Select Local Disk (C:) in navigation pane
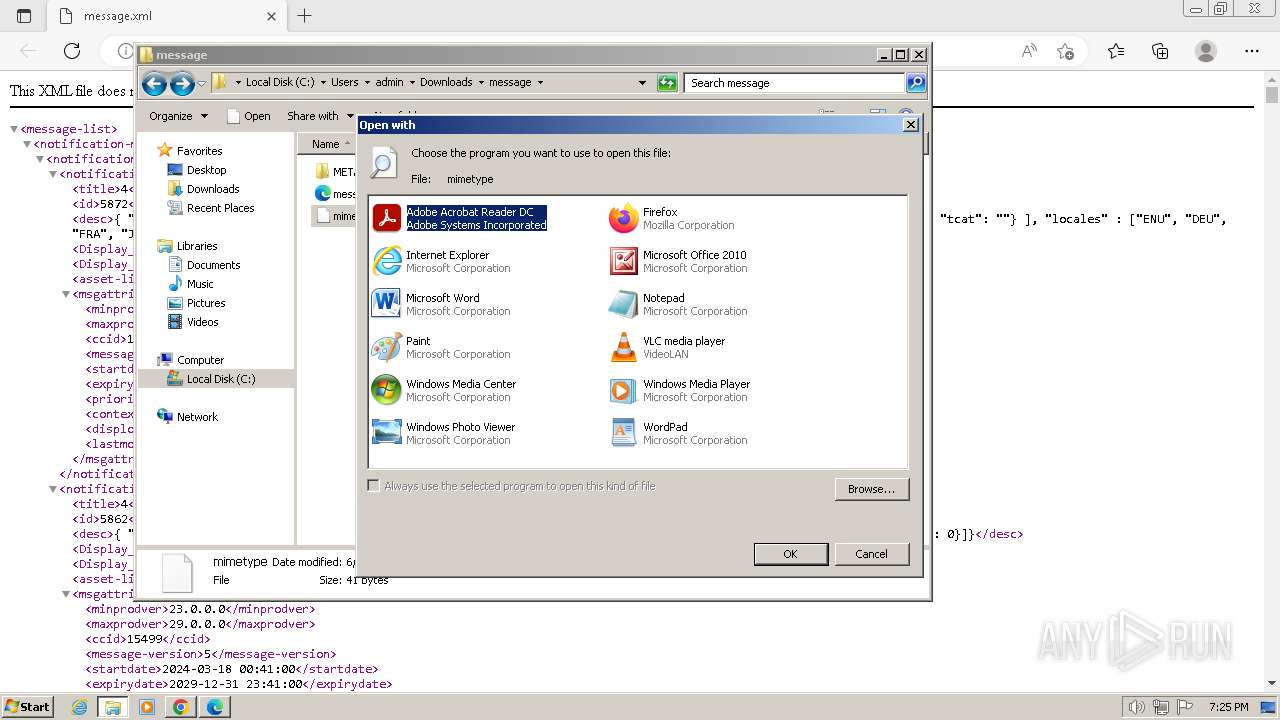Viewport: 1280px width, 720px height. (220, 379)
